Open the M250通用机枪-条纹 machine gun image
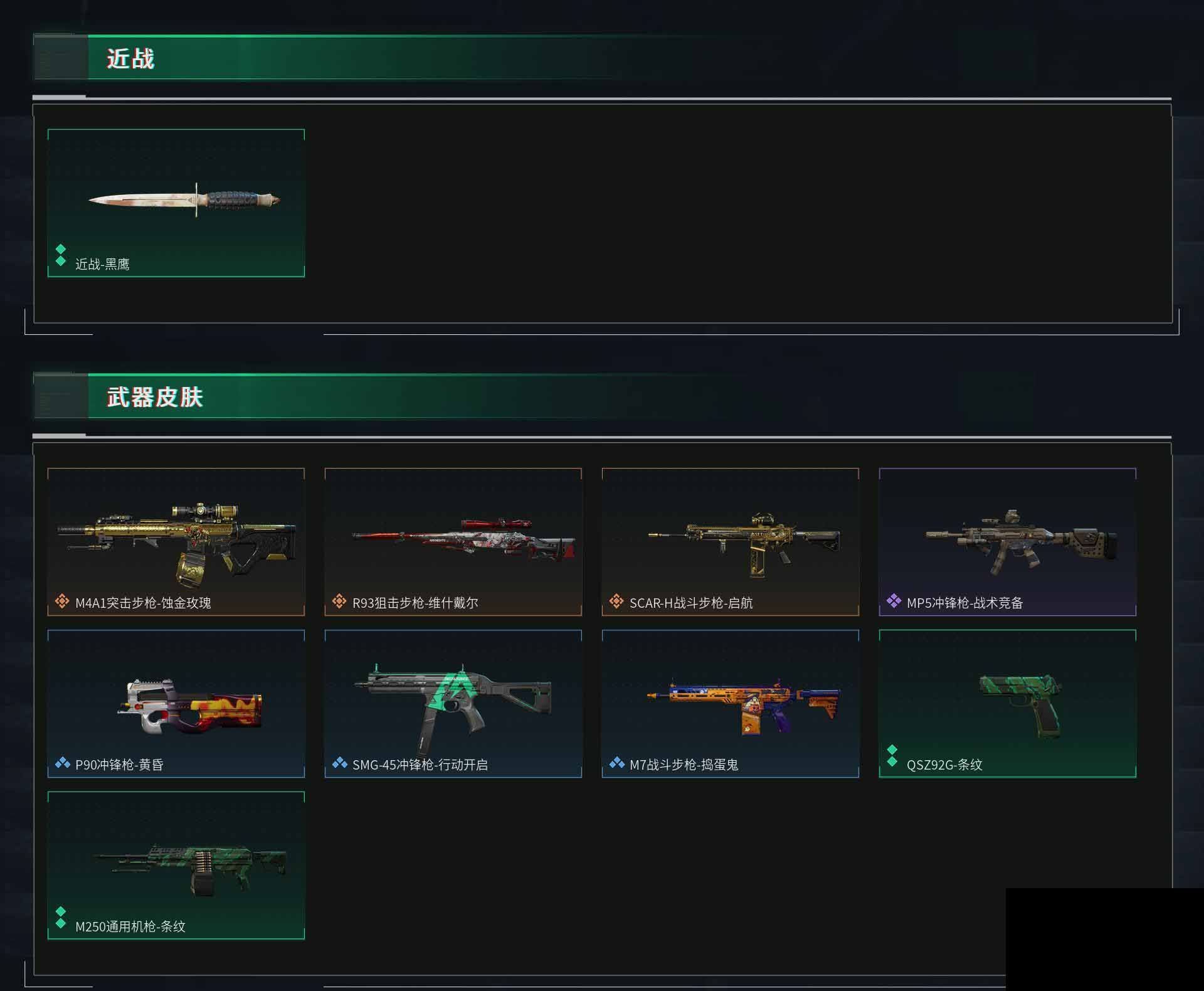Image resolution: width=1204 pixels, height=991 pixels. pyautogui.click(x=191, y=869)
